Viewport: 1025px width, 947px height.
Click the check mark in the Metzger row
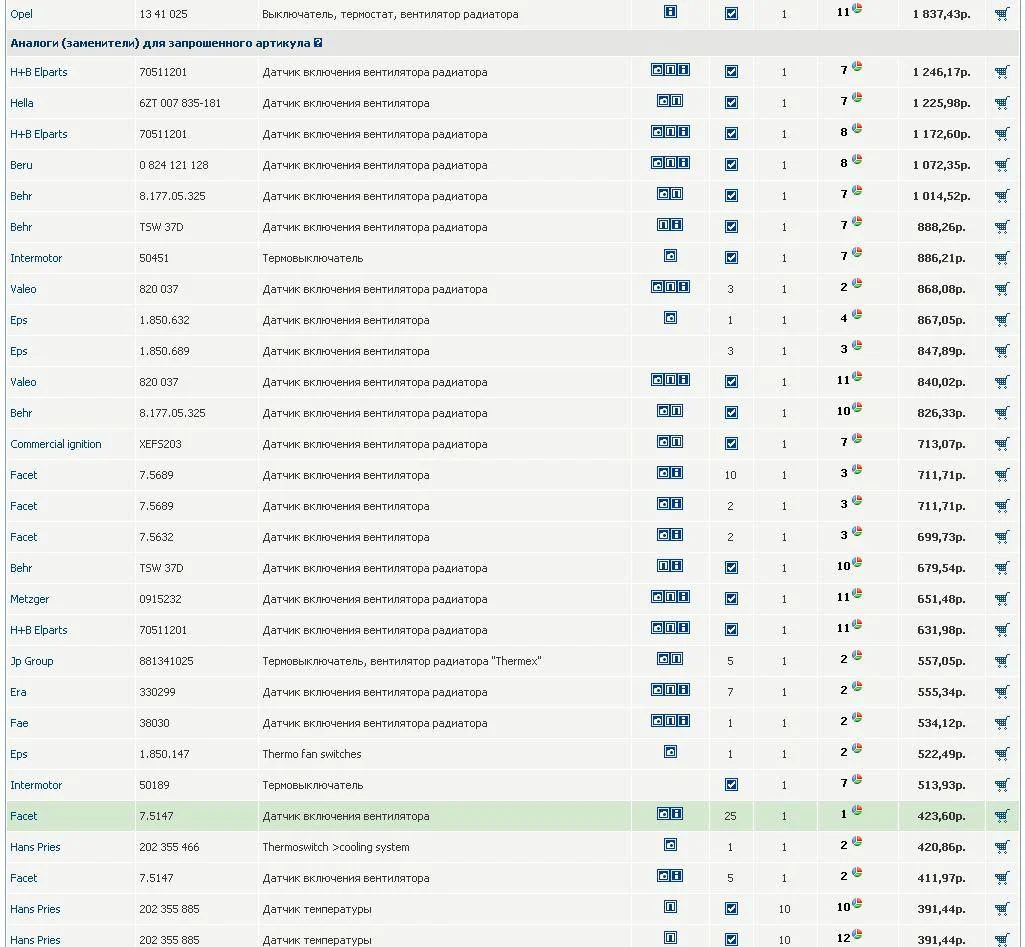(x=731, y=599)
